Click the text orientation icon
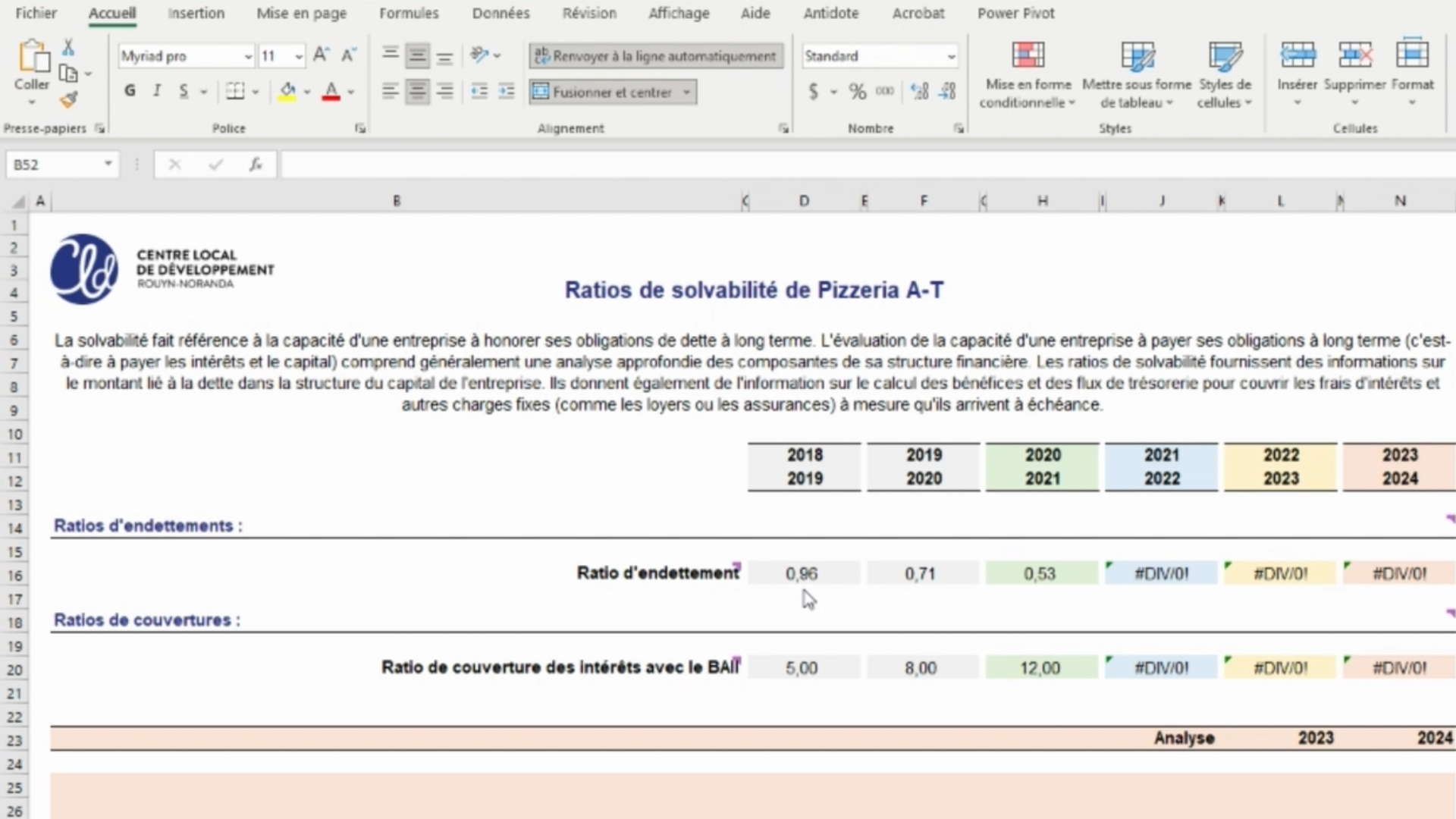This screenshot has height=819, width=1456. pyautogui.click(x=479, y=55)
